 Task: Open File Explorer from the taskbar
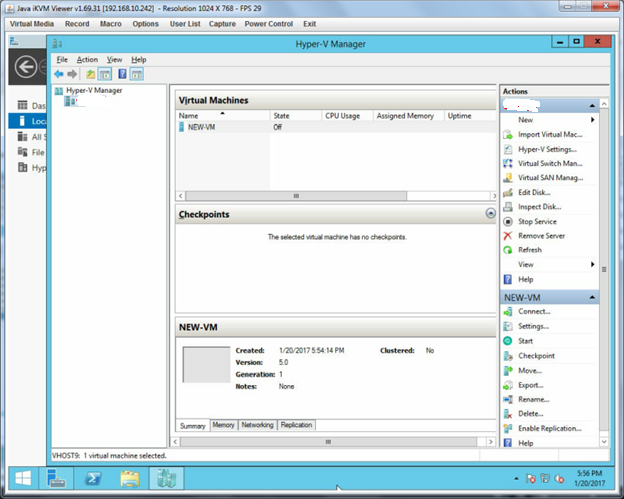click(130, 479)
